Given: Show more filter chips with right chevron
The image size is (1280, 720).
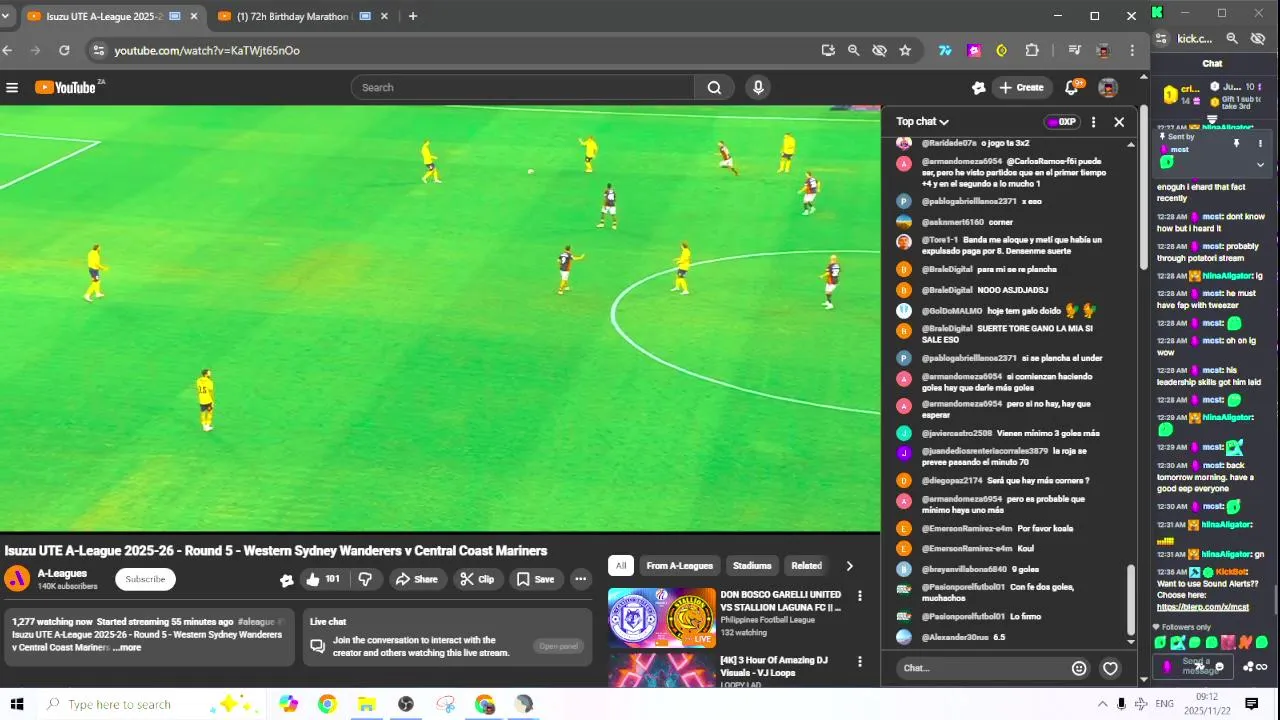Looking at the screenshot, I should tap(849, 566).
